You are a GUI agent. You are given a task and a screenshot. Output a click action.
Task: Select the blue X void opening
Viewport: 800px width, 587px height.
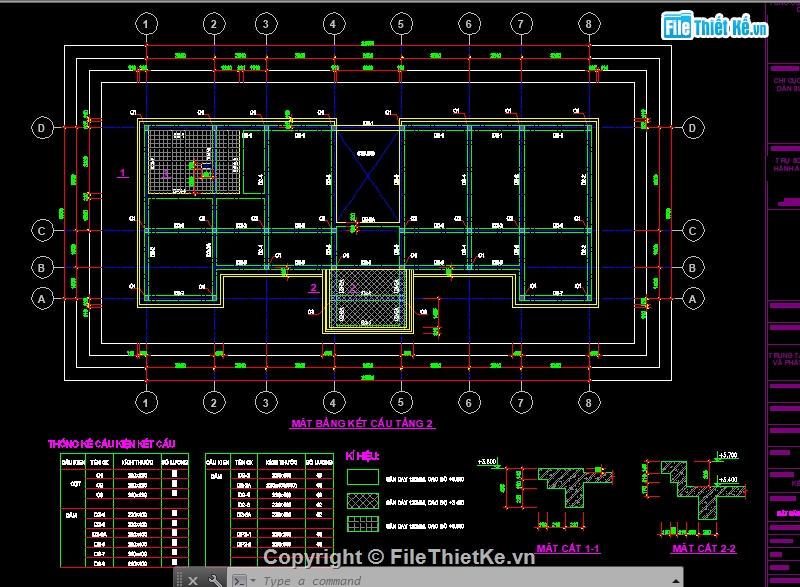367,176
